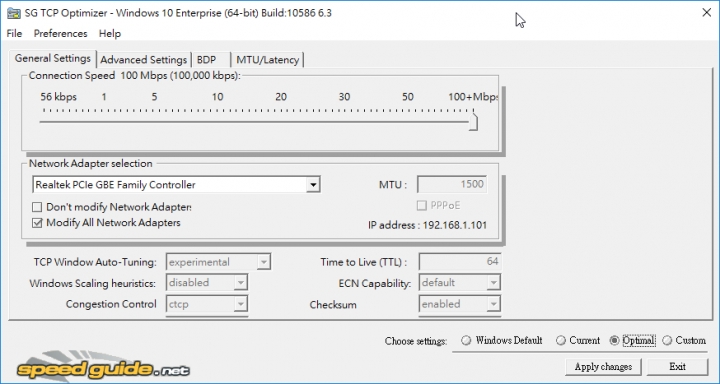Uncheck Modify All Network Adapters
Viewport: 720px width, 384px height.
[37, 223]
